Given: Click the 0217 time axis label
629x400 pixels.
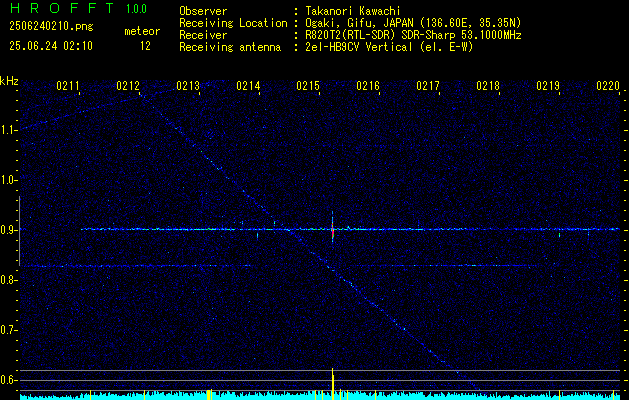Looking at the screenshot, I should pyautogui.click(x=428, y=86).
